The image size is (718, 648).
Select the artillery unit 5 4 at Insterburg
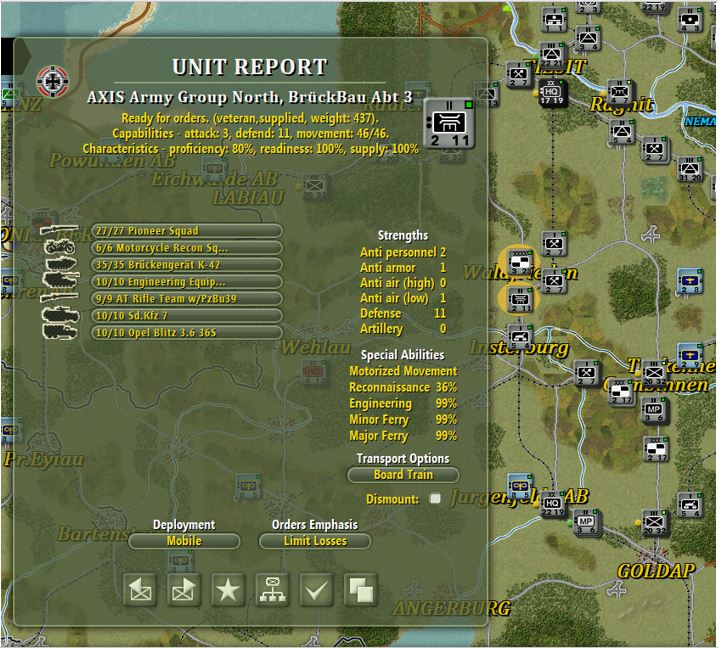coord(520,338)
